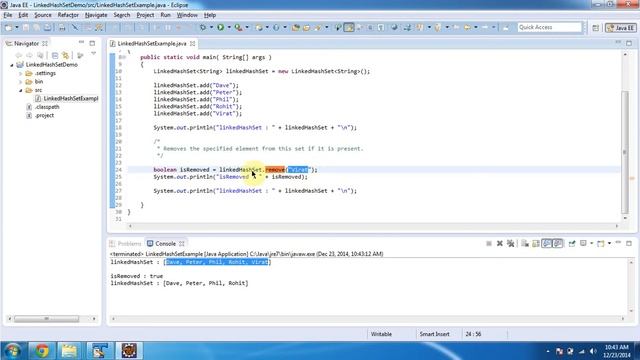Click the Windows Start orb

13,351
